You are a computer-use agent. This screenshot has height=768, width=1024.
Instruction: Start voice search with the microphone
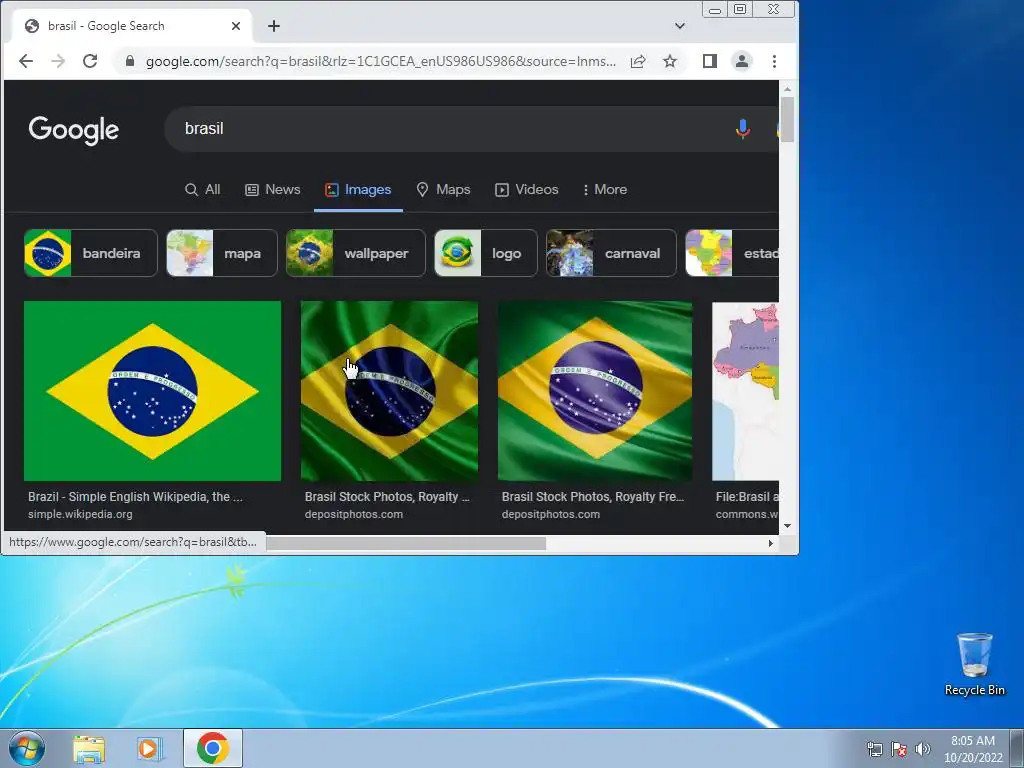[743, 129]
